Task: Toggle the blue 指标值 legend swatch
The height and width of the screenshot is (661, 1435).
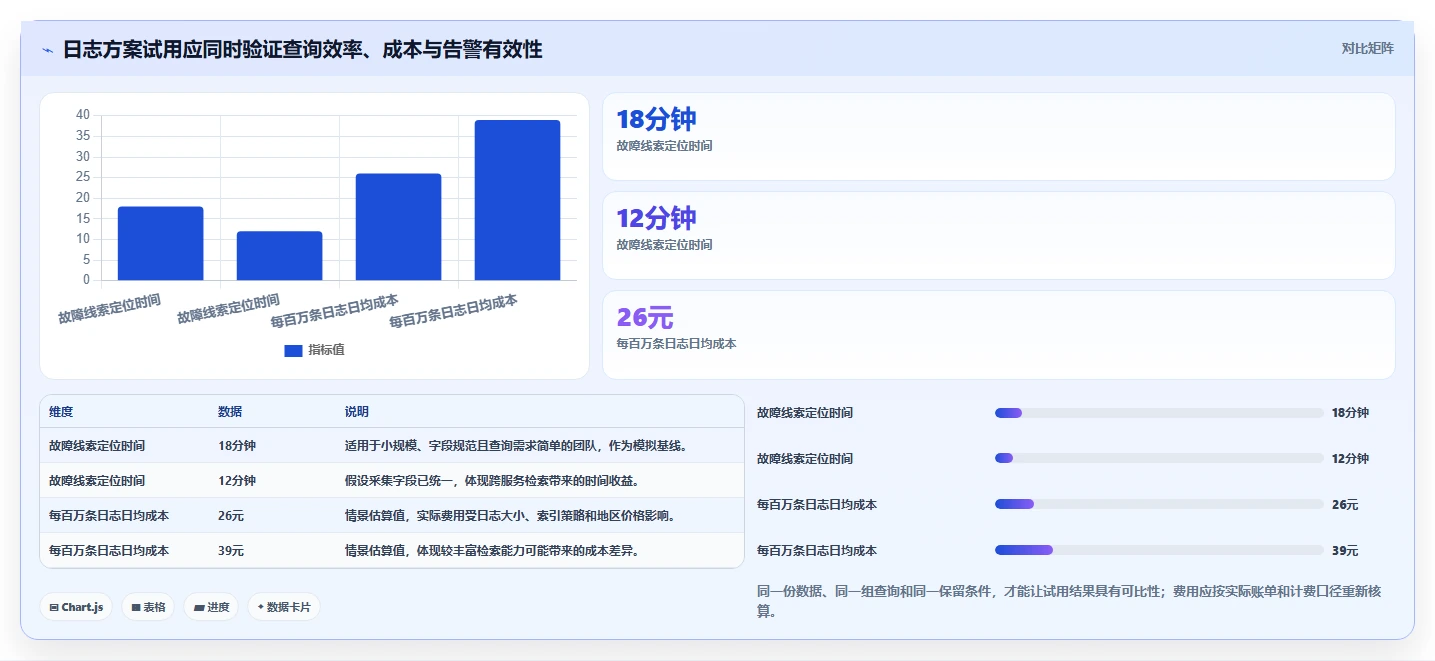Action: [x=293, y=350]
